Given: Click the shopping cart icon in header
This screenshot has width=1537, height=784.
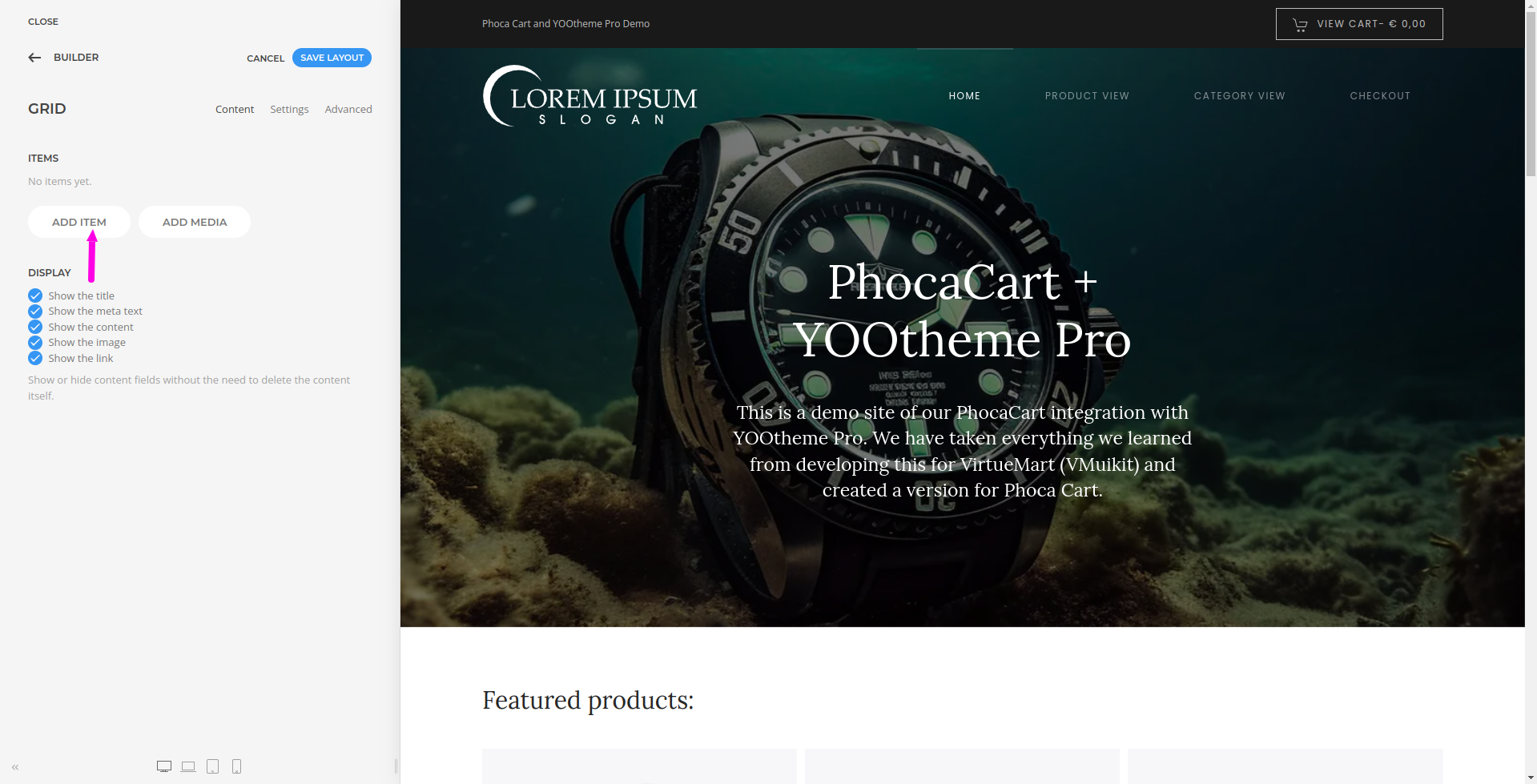Looking at the screenshot, I should coord(1300,25).
